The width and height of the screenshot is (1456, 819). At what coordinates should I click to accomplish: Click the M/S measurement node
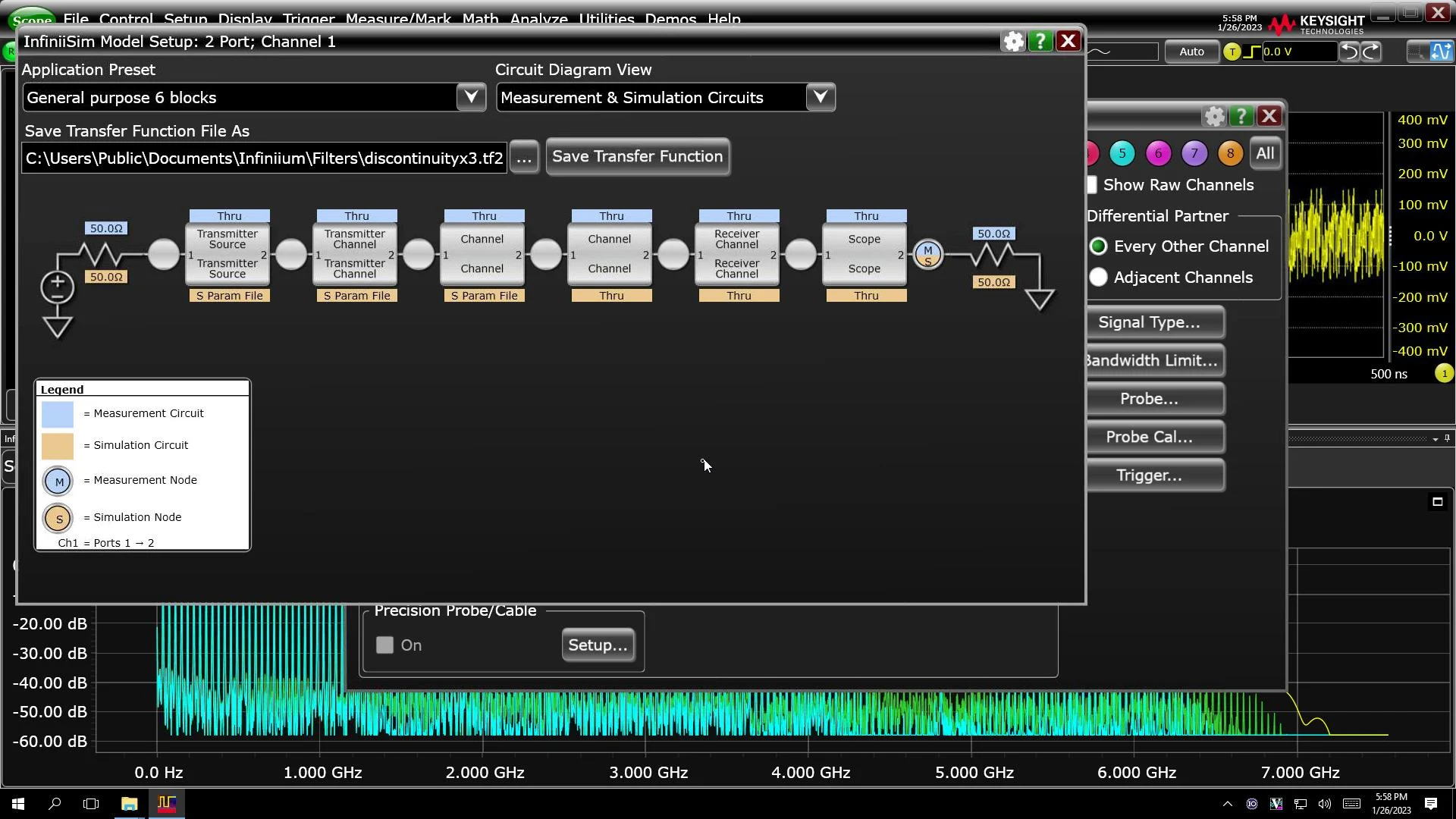928,255
